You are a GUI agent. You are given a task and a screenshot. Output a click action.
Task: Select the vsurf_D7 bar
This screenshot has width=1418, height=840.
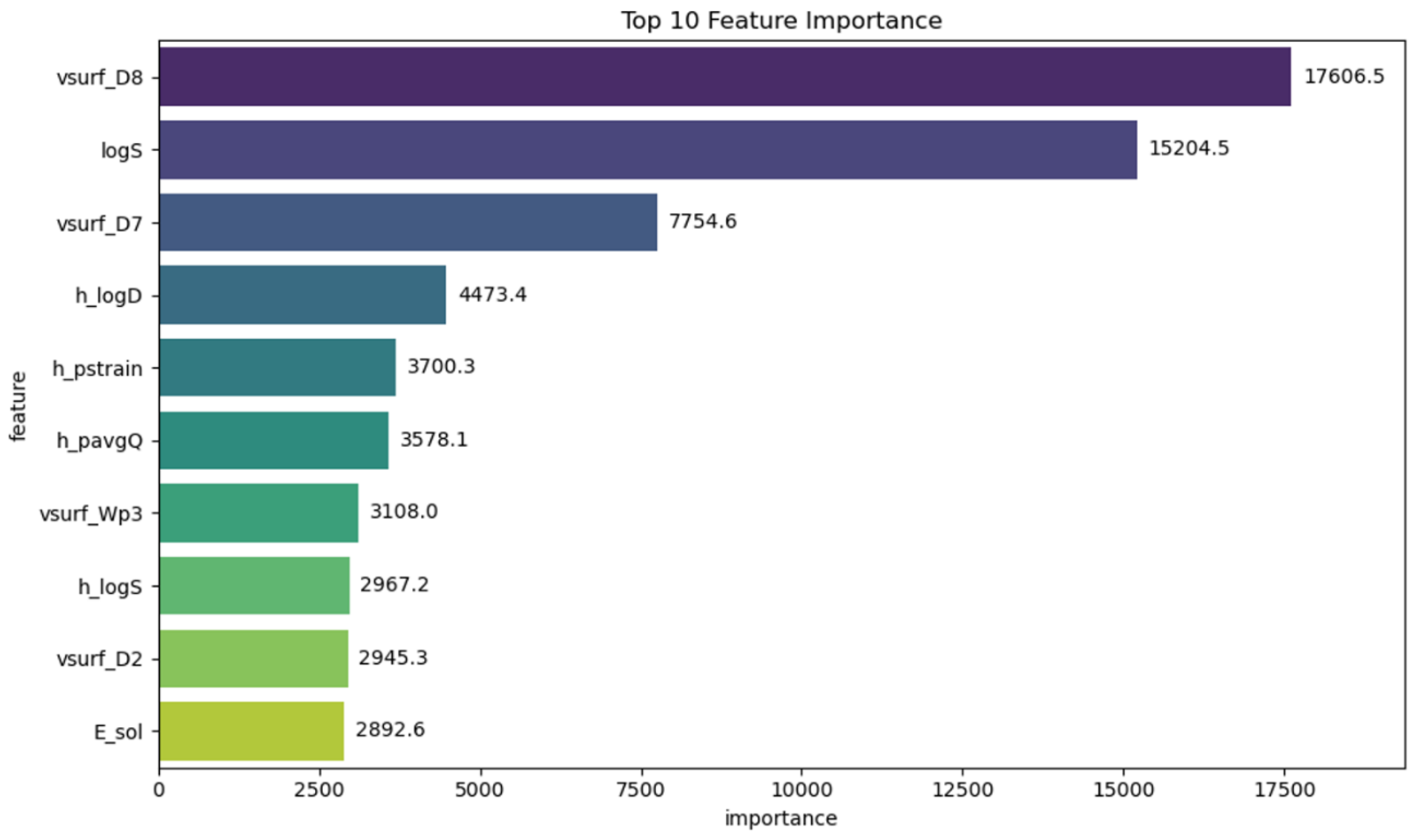click(x=408, y=222)
